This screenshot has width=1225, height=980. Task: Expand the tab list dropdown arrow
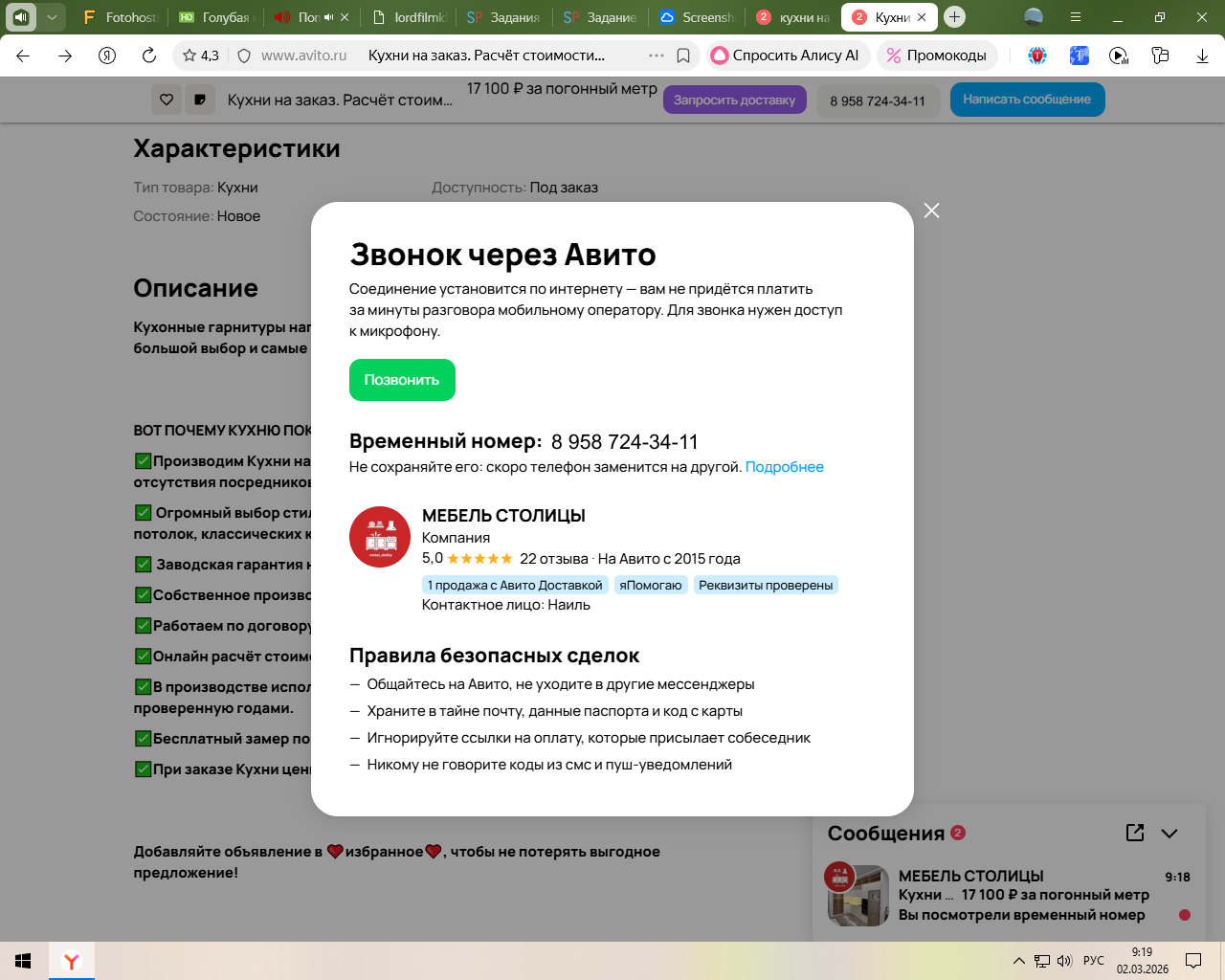(52, 17)
